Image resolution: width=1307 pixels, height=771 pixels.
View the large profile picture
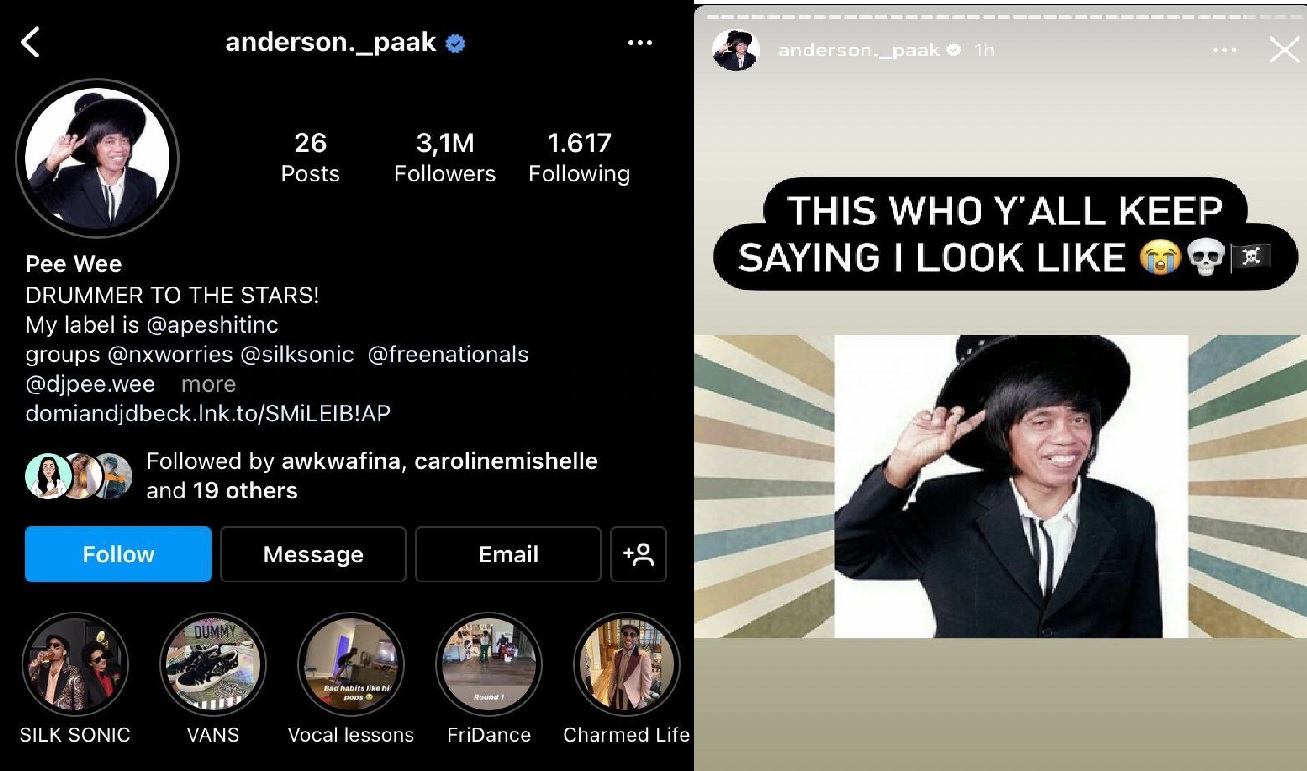(98, 160)
